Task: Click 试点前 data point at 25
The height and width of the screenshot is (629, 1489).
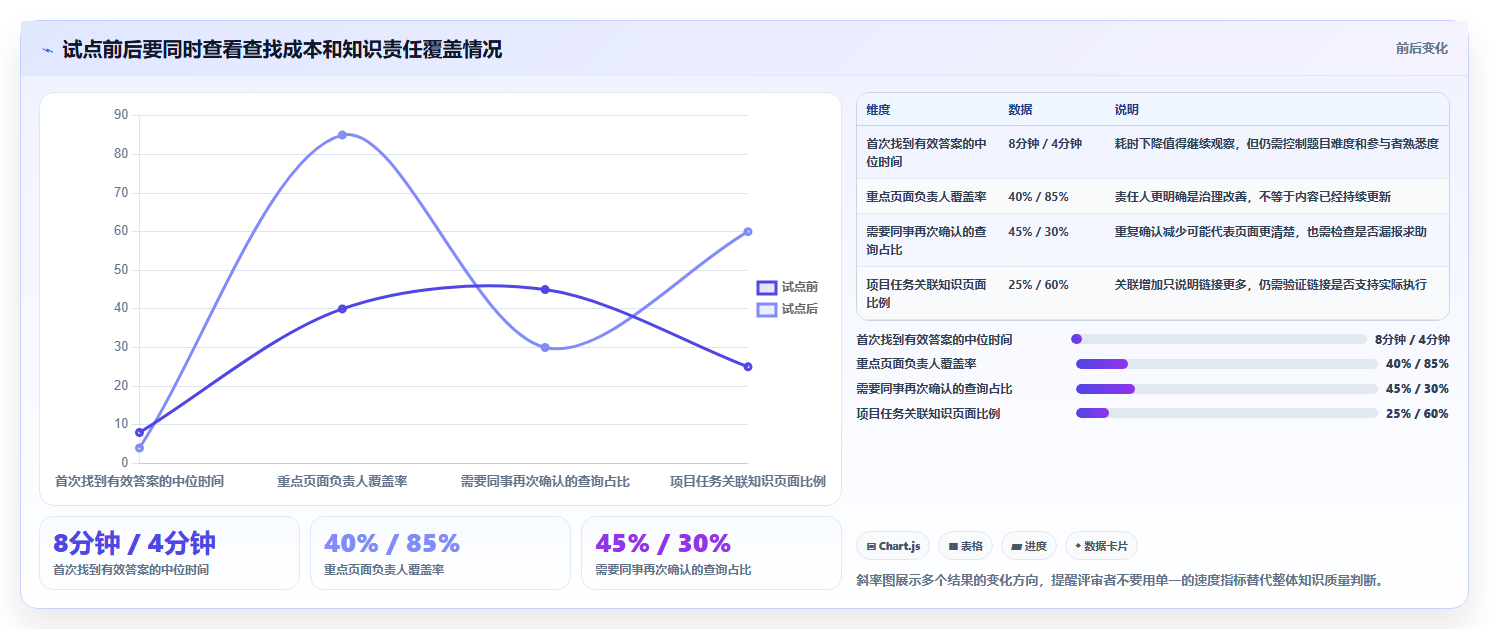Action: [x=748, y=367]
